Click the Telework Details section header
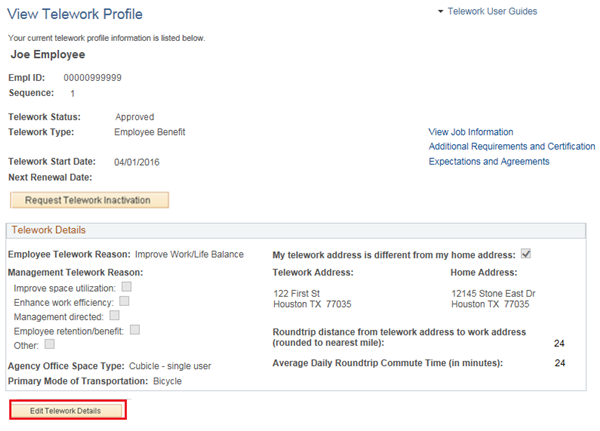Image resolution: width=600 pixels, height=431 pixels. point(50,230)
